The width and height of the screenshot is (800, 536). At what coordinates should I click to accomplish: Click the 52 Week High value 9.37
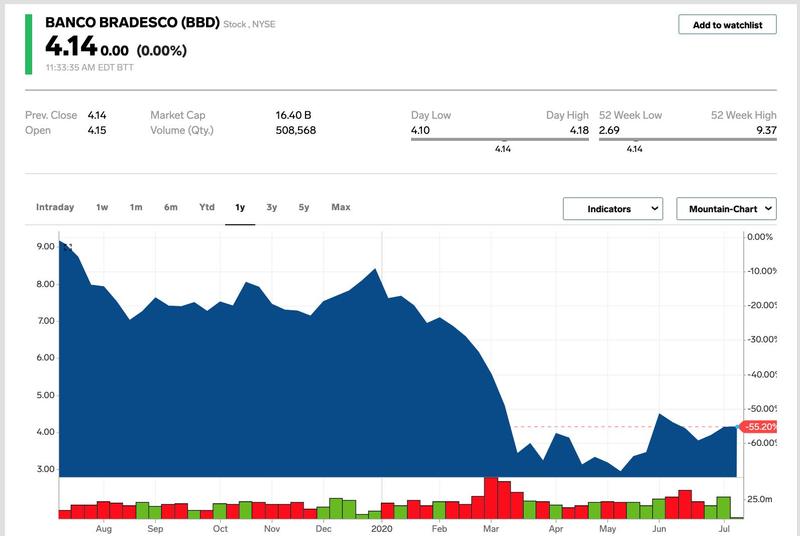[x=766, y=131]
